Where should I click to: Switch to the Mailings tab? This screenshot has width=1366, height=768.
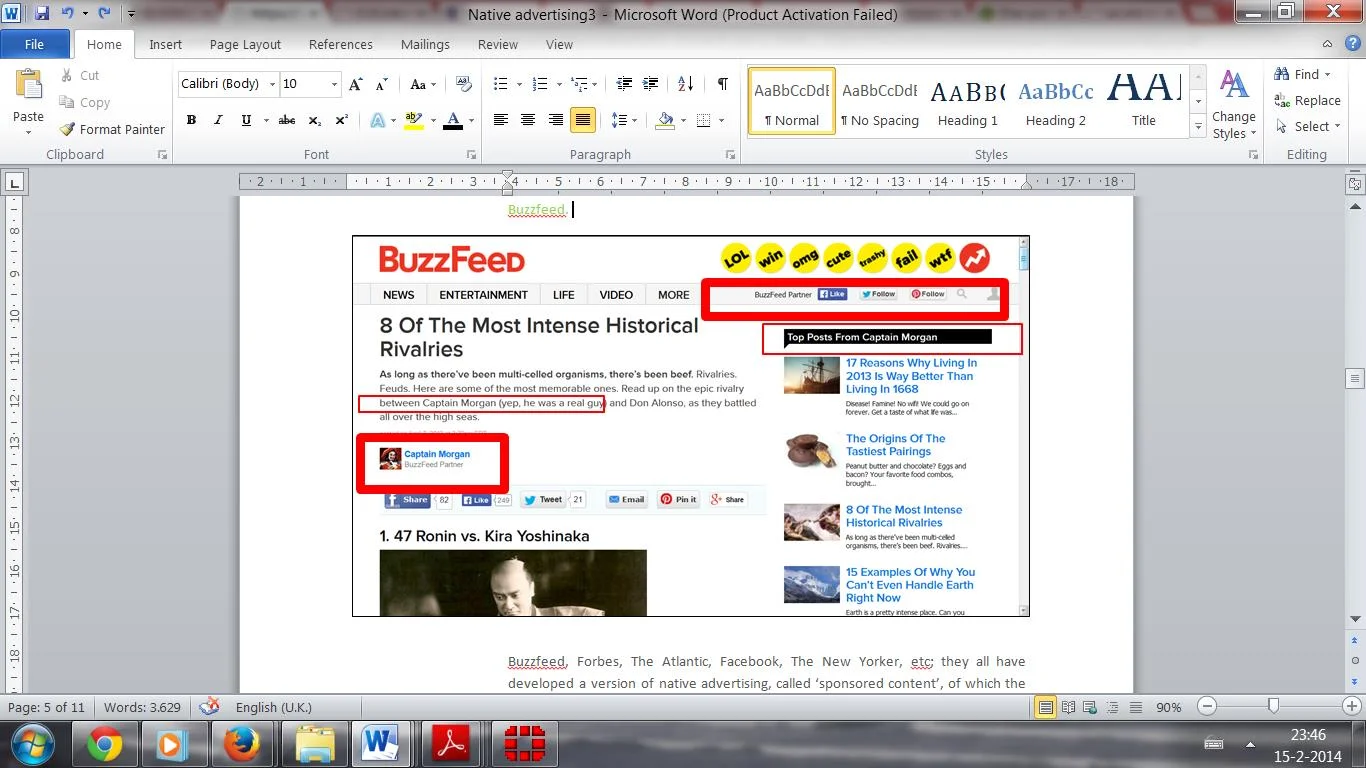425,44
